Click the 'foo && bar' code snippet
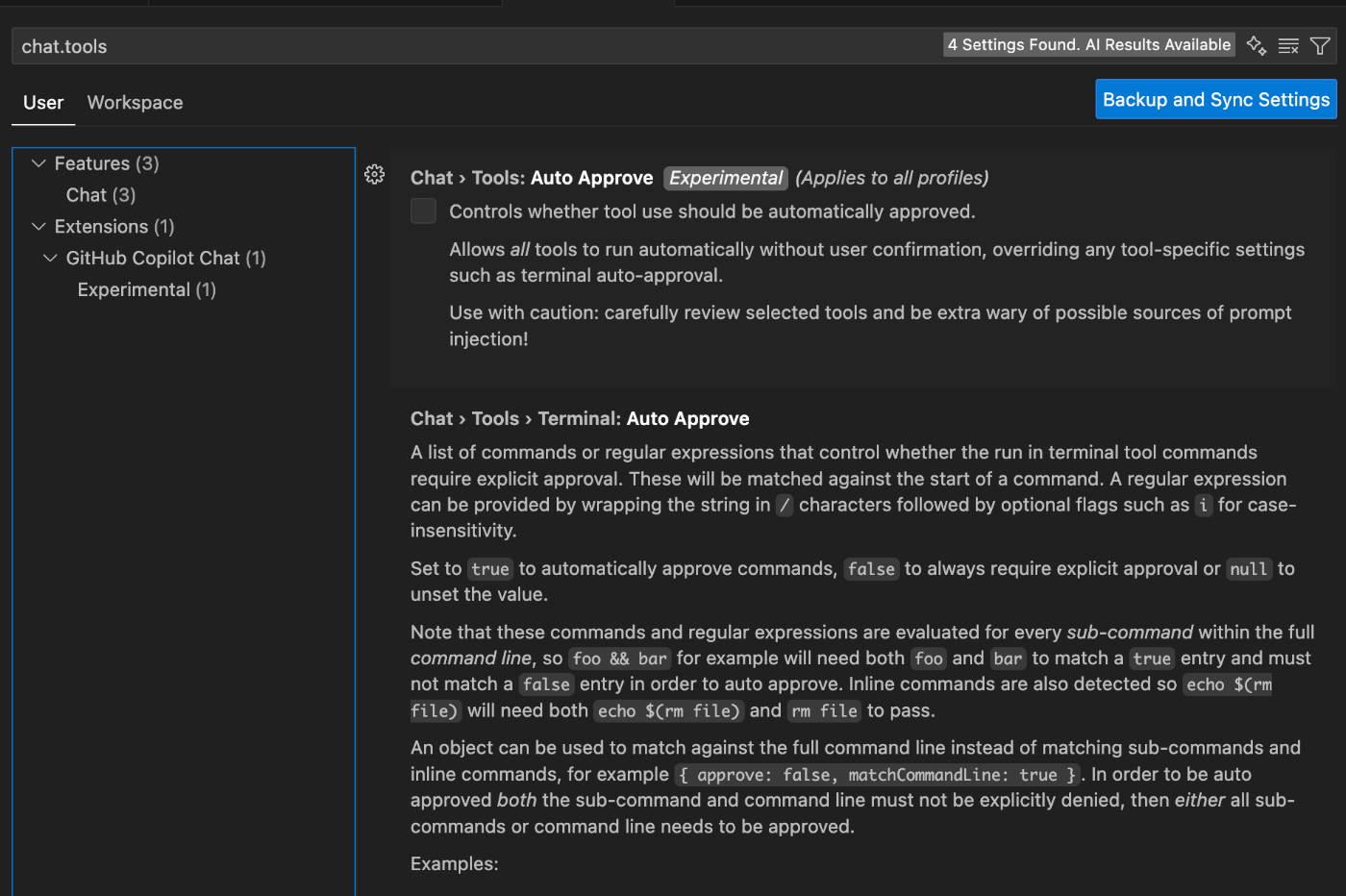Viewport: 1346px width, 896px height. [x=619, y=659]
